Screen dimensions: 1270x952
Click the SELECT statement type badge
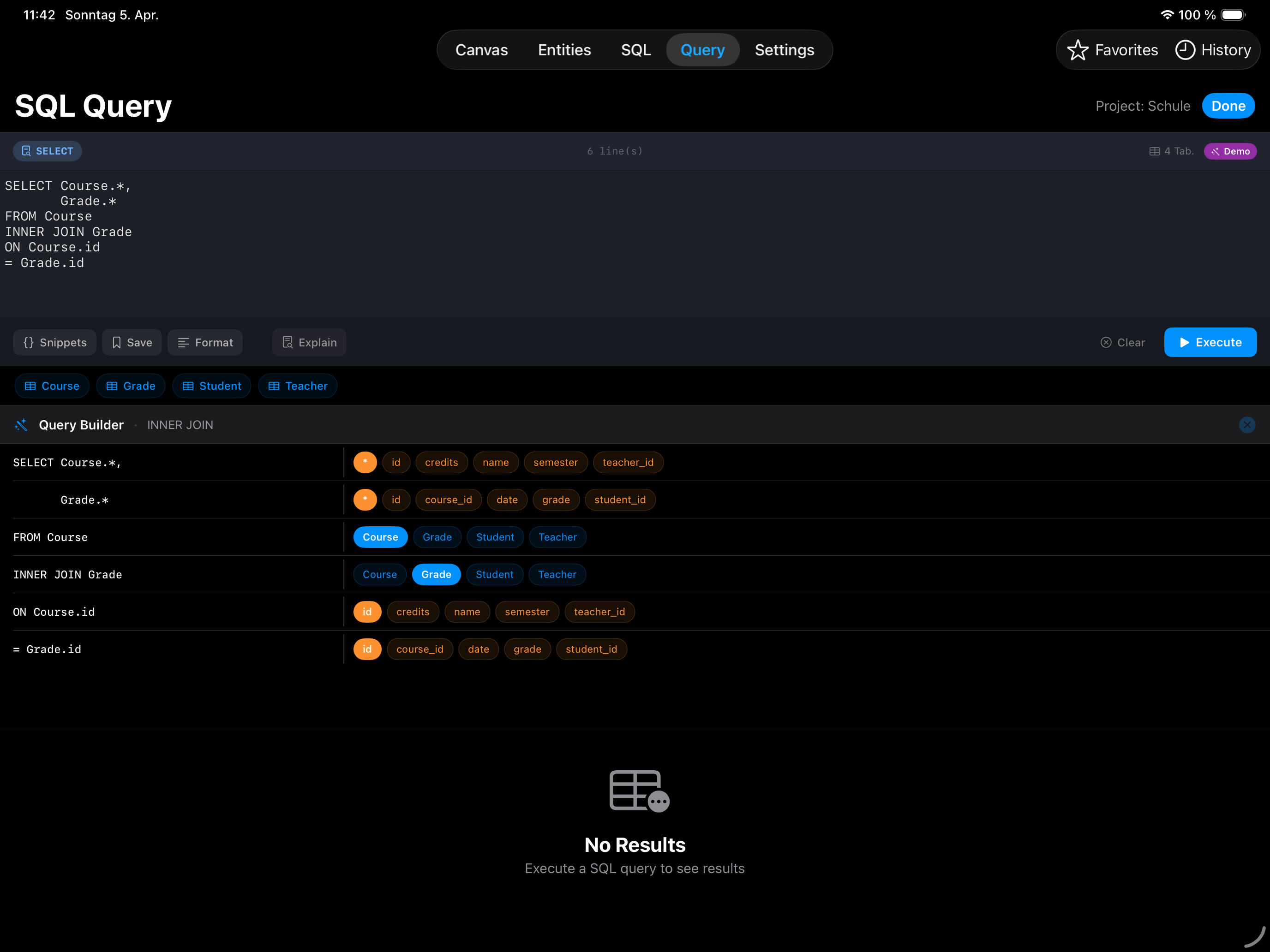pyautogui.click(x=47, y=151)
